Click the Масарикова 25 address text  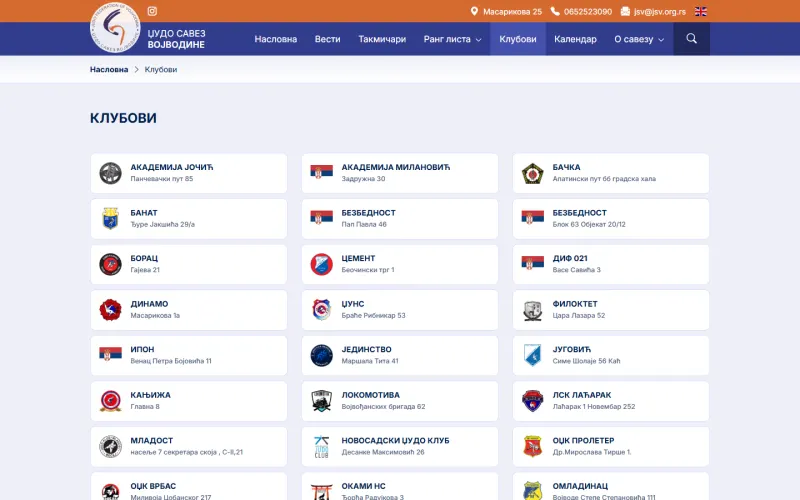[512, 11]
